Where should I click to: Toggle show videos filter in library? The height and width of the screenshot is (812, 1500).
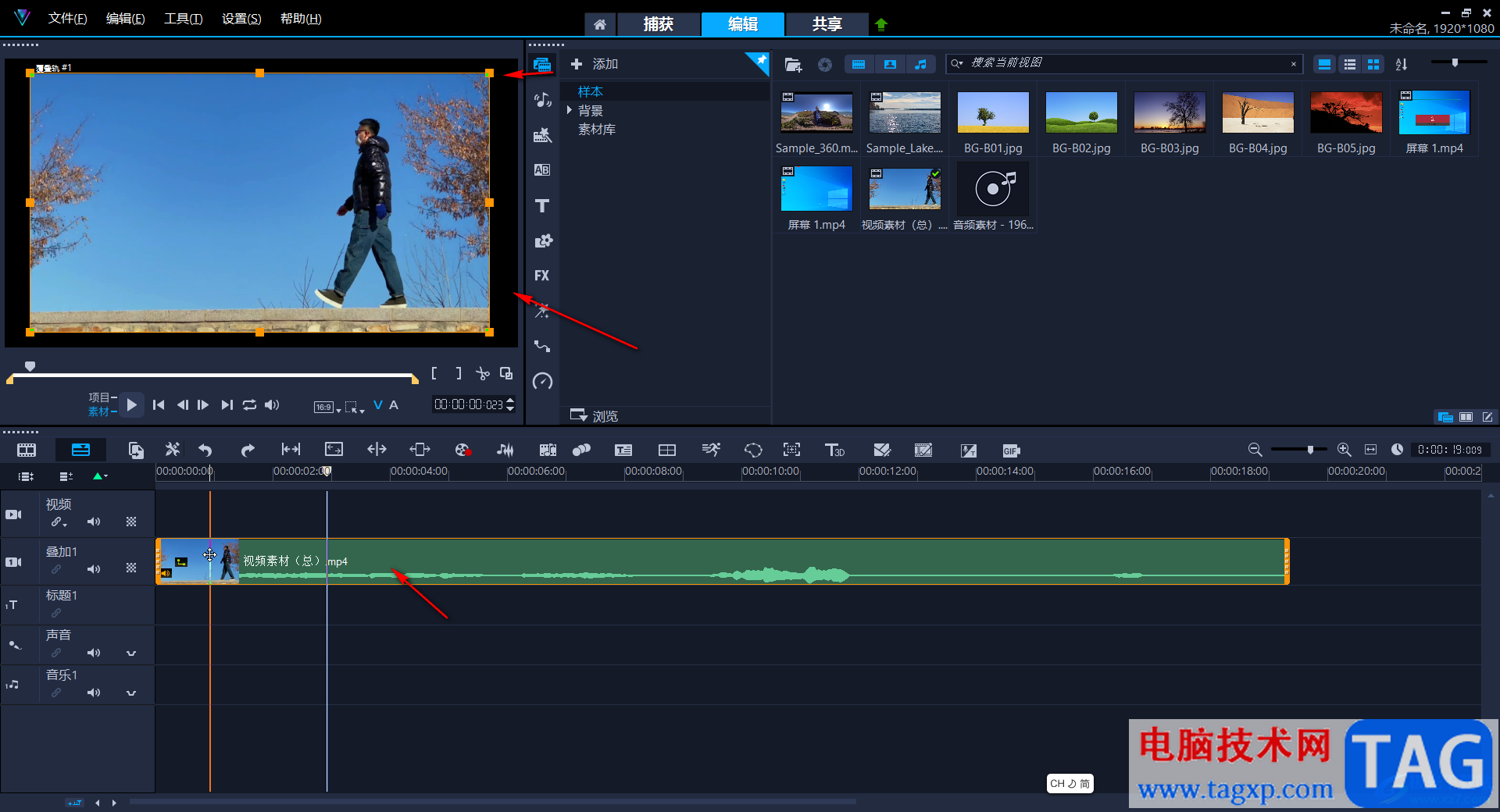859,65
